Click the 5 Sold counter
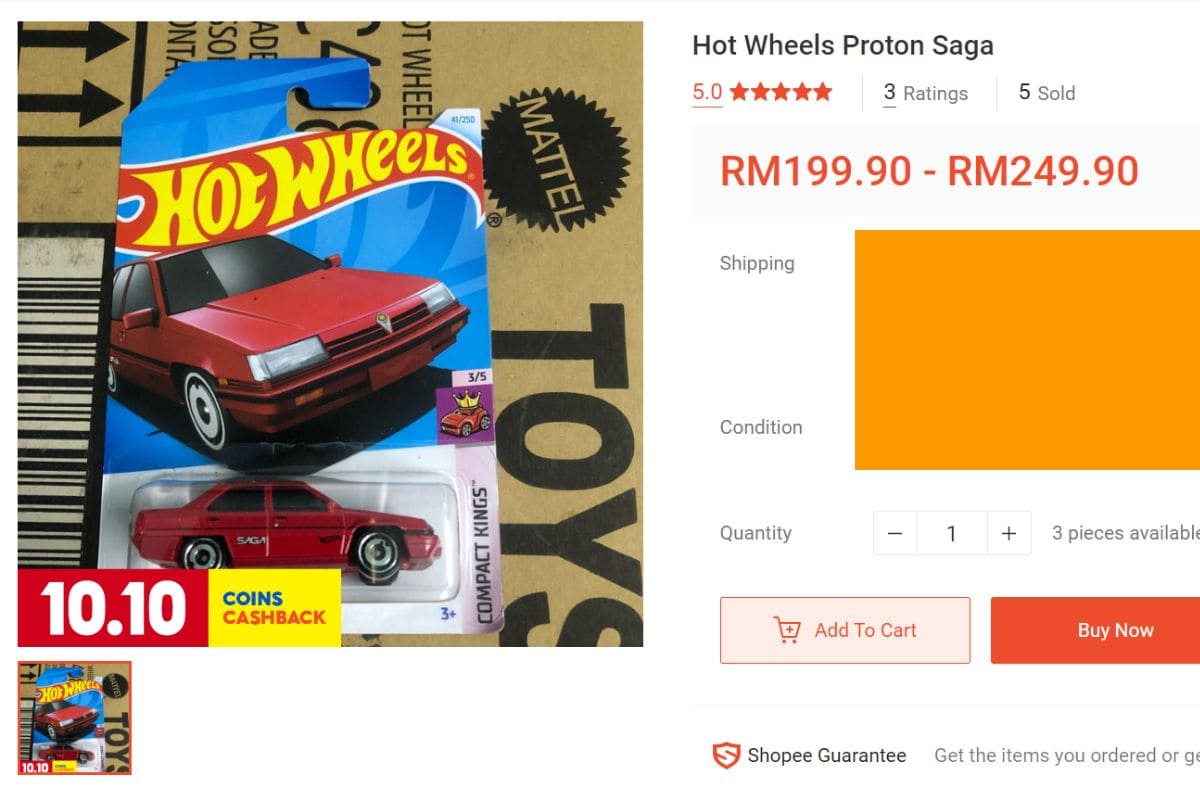 click(1046, 93)
